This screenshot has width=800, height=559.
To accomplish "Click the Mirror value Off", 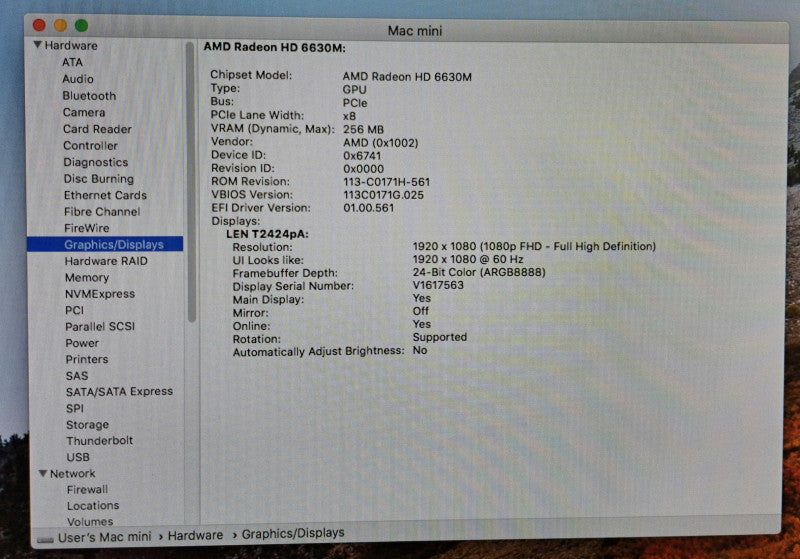I will 420,311.
